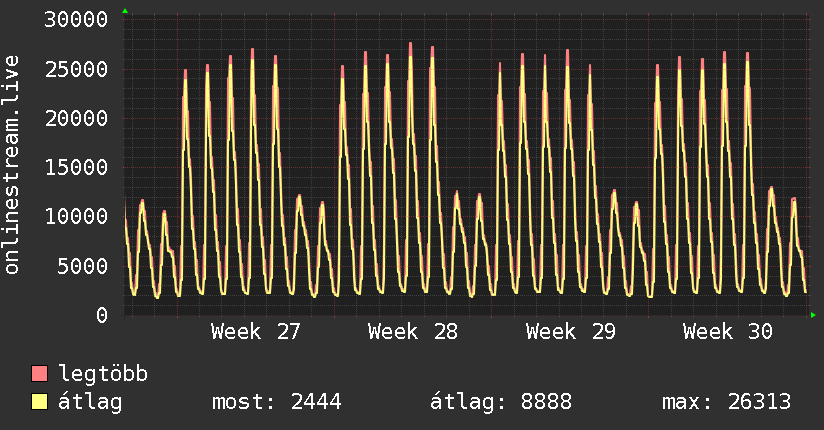Viewport: 824px width, 430px height.
Task: Click the 15000 Y-axis tick label
Action: (76, 168)
